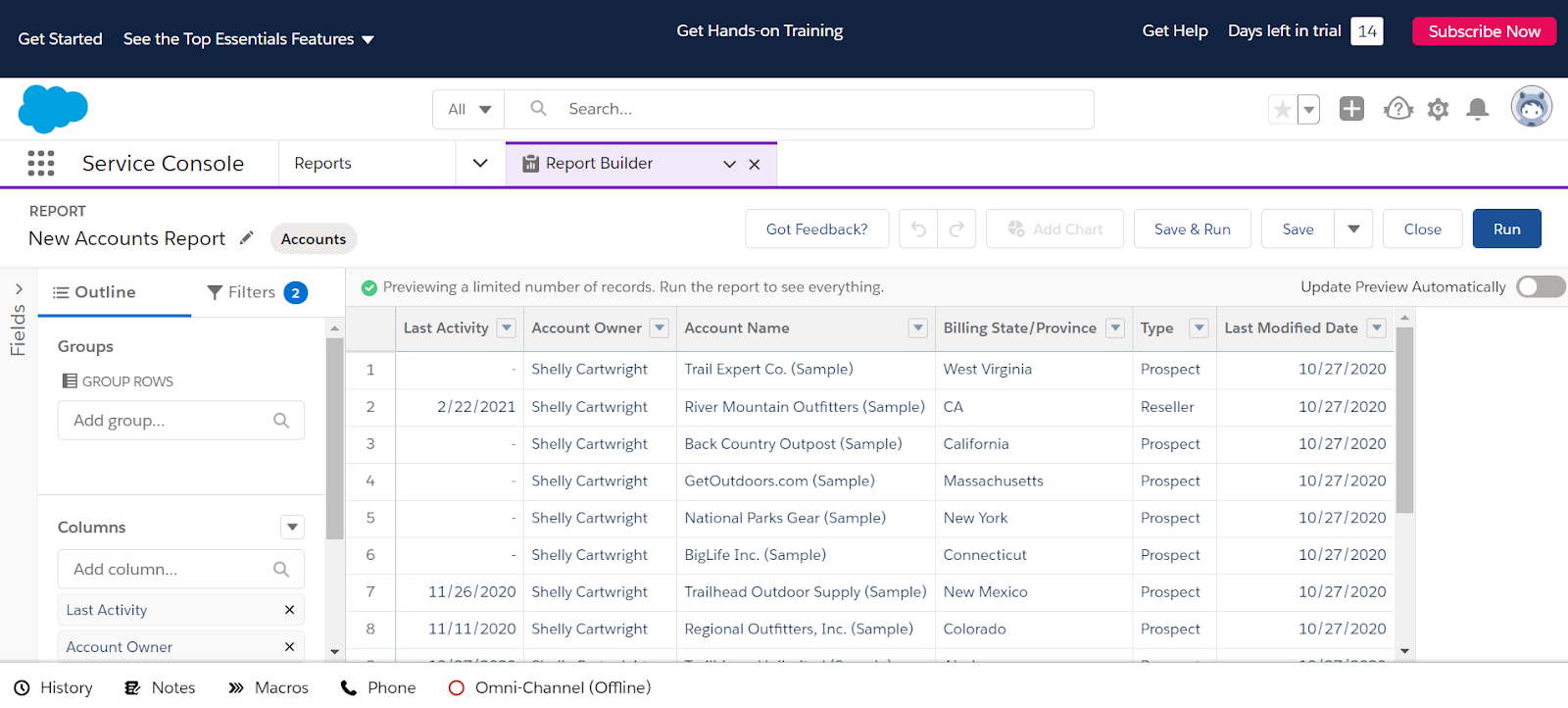Screen dimensions: 1568x708
Task: Open the Phone utility item
Action: (378, 687)
